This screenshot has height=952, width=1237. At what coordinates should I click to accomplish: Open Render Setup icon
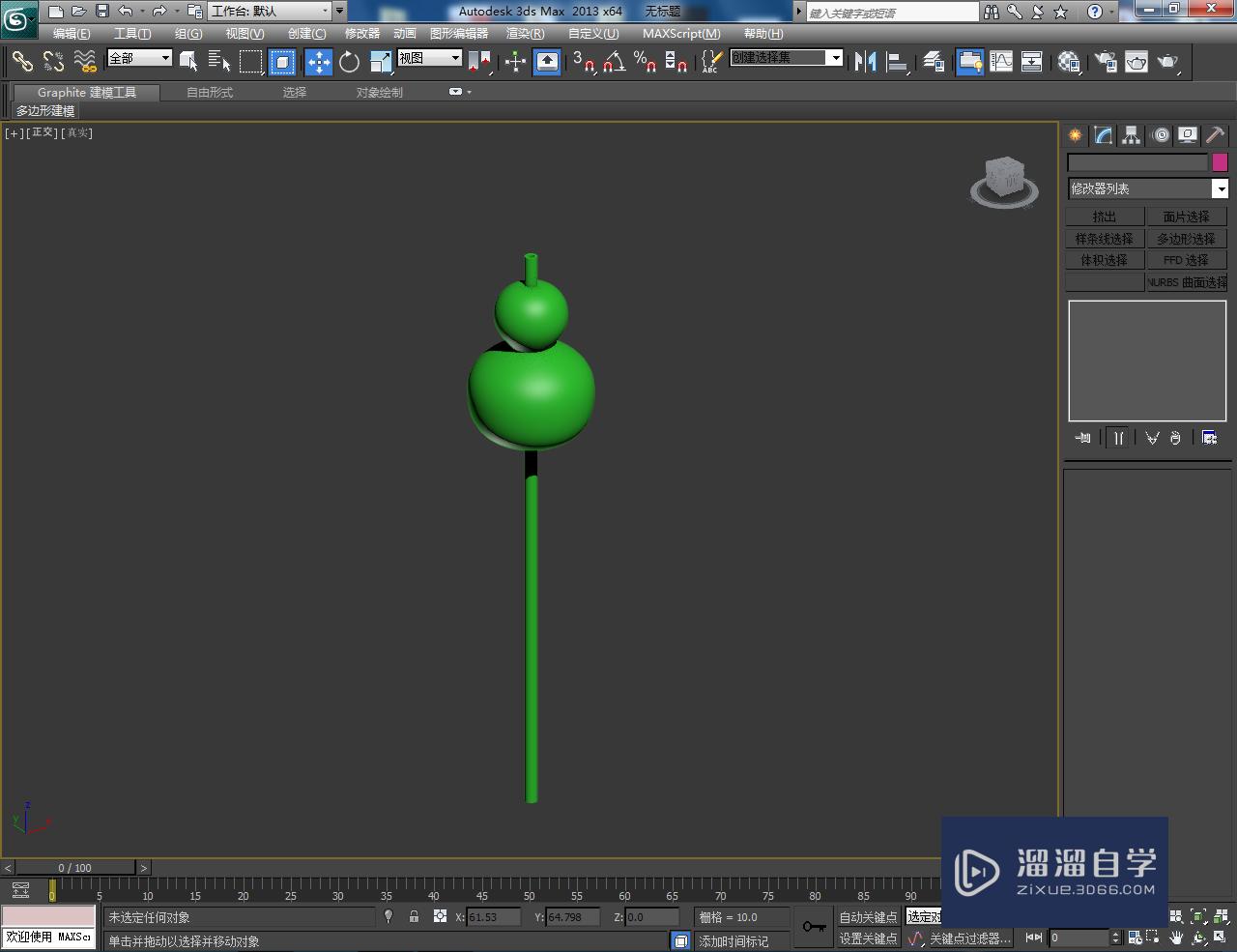pyautogui.click(x=1105, y=62)
